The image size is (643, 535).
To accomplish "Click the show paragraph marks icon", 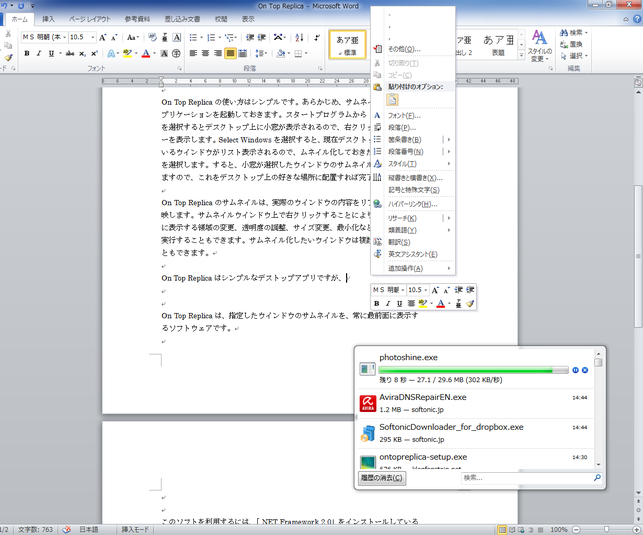I will tap(317, 37).
